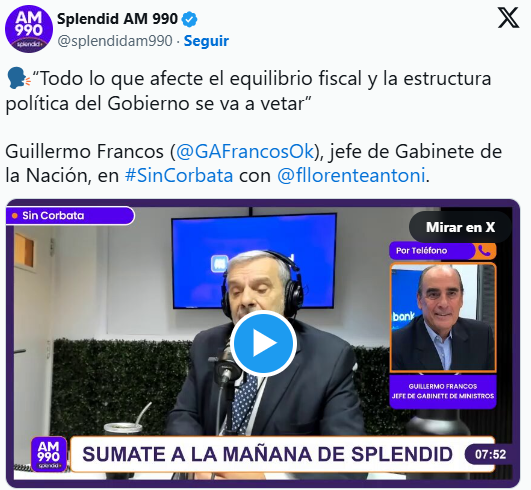Open the #SinCorbata hashtag
This screenshot has width=531, height=490.
coord(179,175)
